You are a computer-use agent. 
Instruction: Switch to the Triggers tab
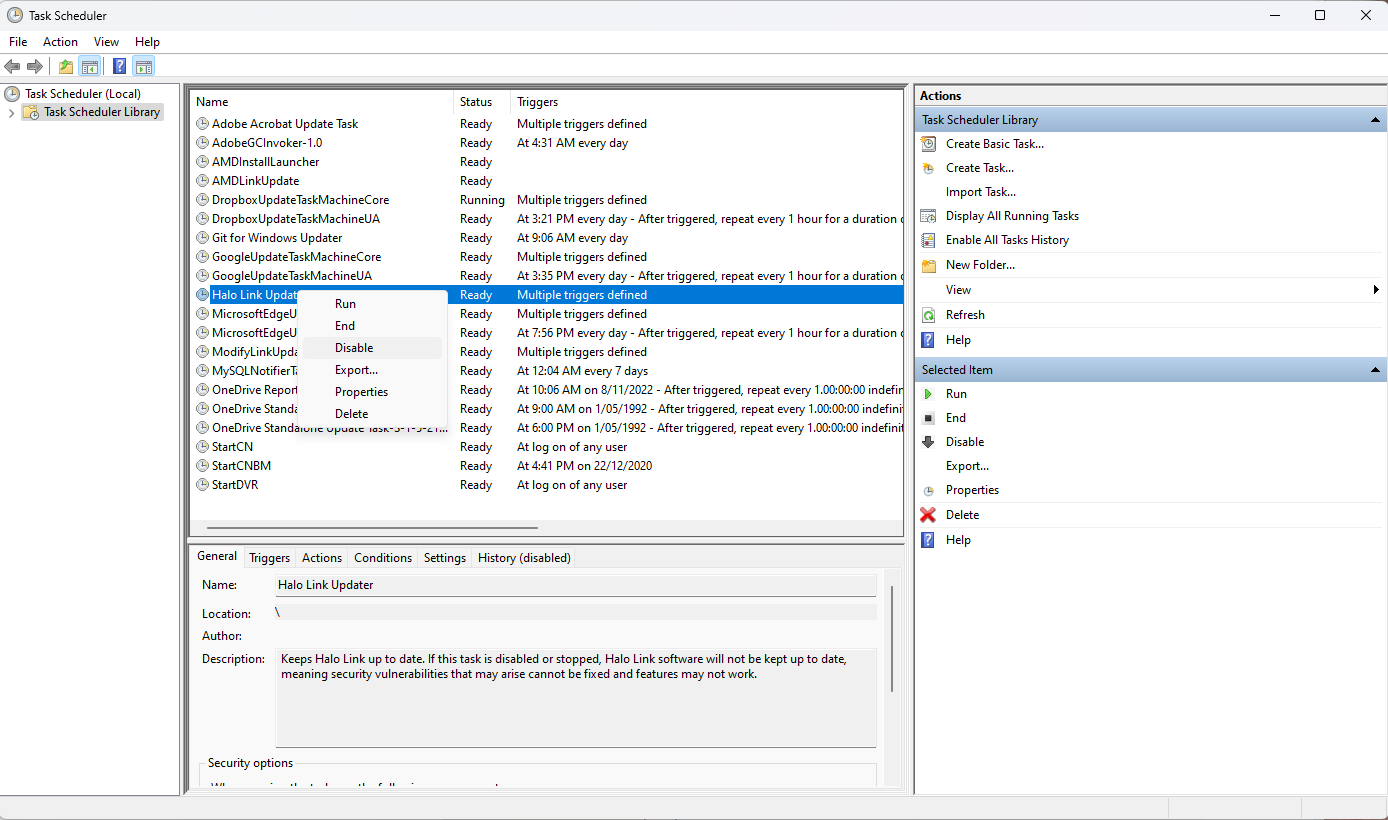[x=269, y=557]
